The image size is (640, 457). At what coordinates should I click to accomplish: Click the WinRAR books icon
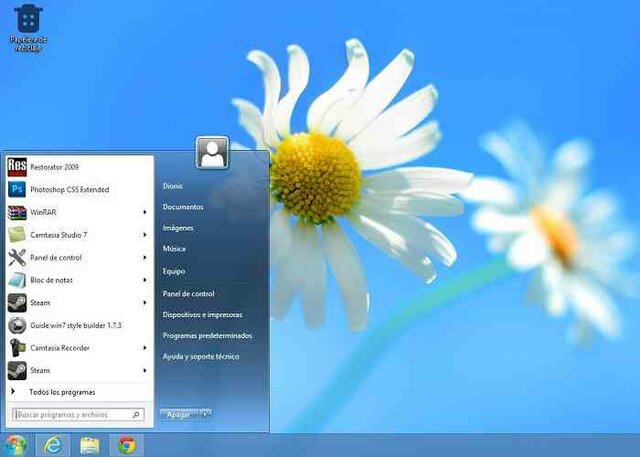(x=17, y=212)
